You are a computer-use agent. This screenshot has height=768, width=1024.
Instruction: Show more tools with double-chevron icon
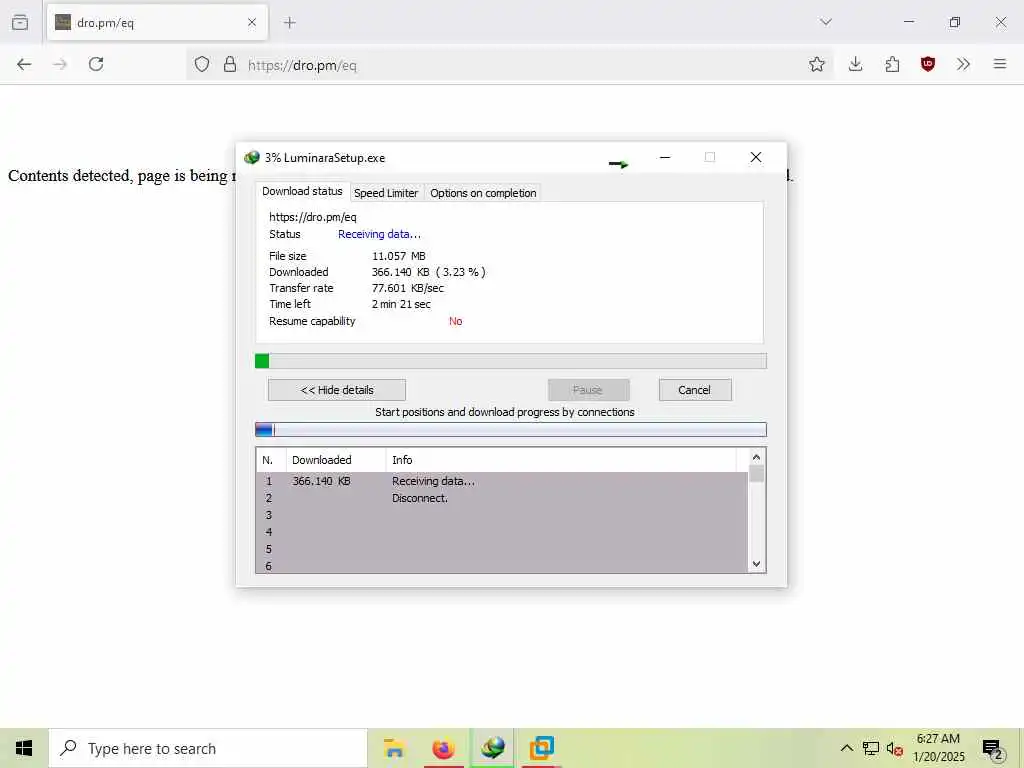[963, 64]
